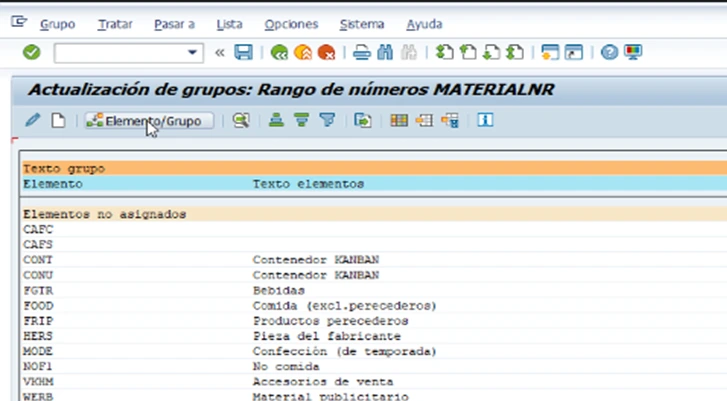This screenshot has width=727, height=401.
Task: Click the green Enter checkmark icon
Action: pyautogui.click(x=32, y=52)
